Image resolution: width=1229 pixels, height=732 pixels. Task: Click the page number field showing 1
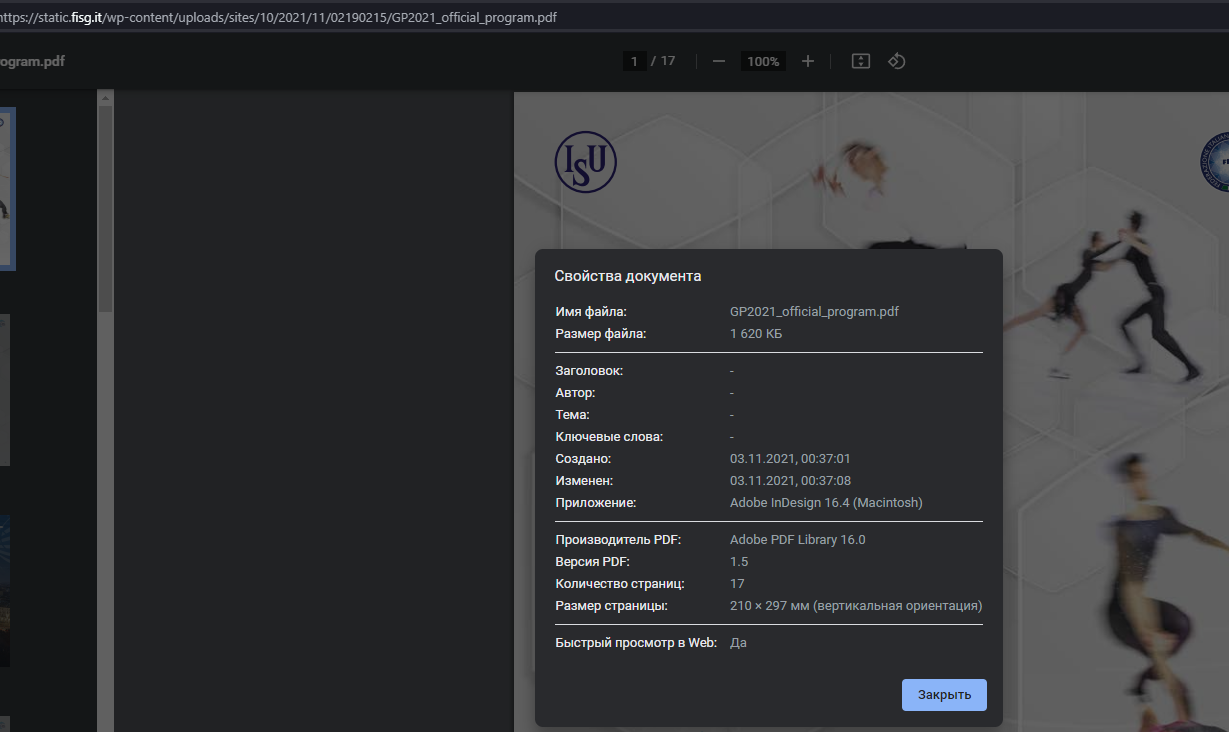point(634,61)
